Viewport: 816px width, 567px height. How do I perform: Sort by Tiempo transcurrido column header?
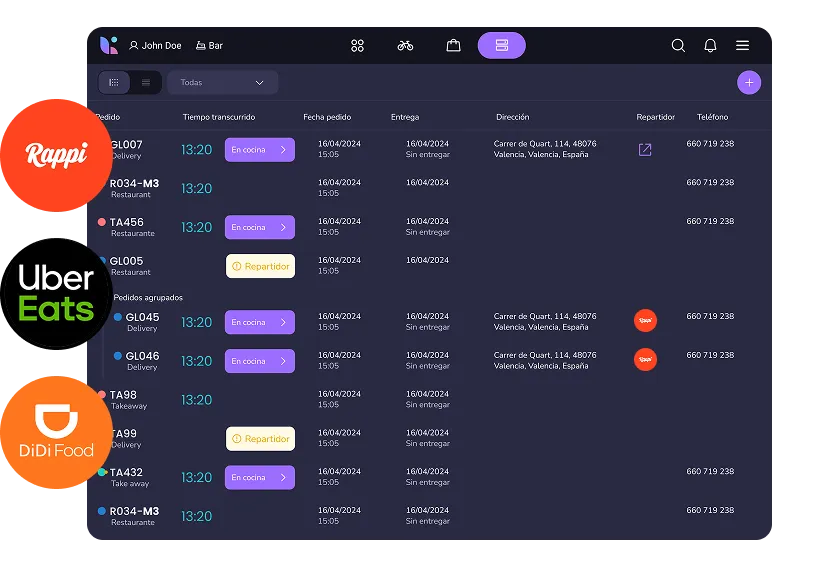(x=219, y=117)
